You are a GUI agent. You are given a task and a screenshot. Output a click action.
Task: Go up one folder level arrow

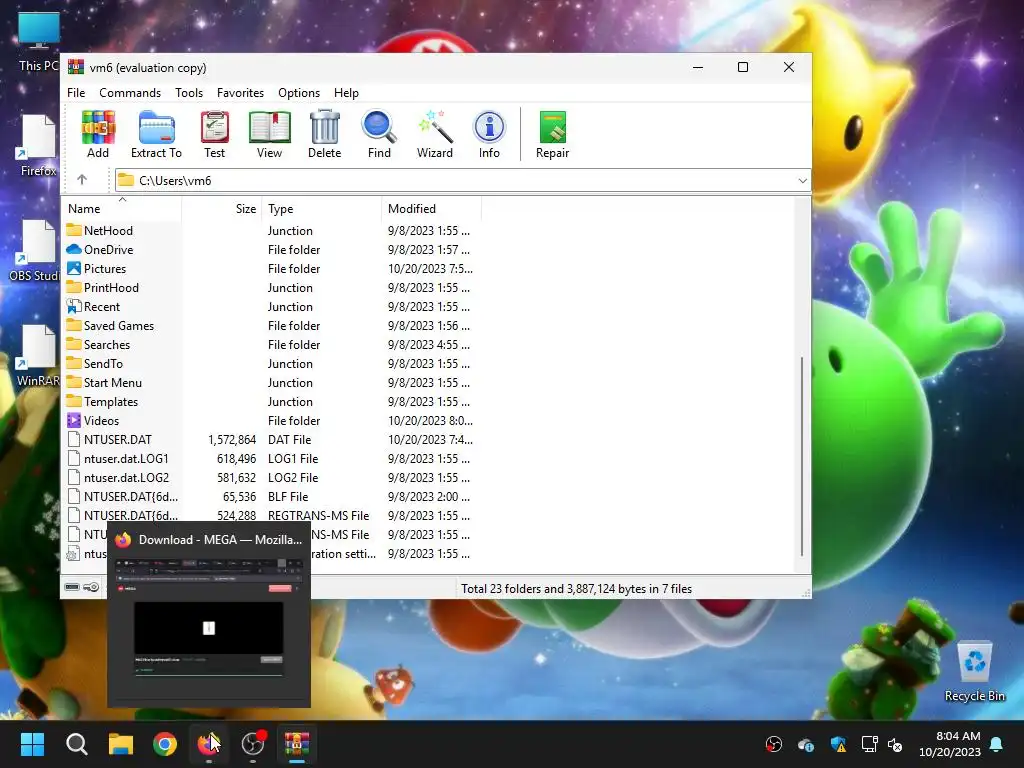[x=82, y=180]
